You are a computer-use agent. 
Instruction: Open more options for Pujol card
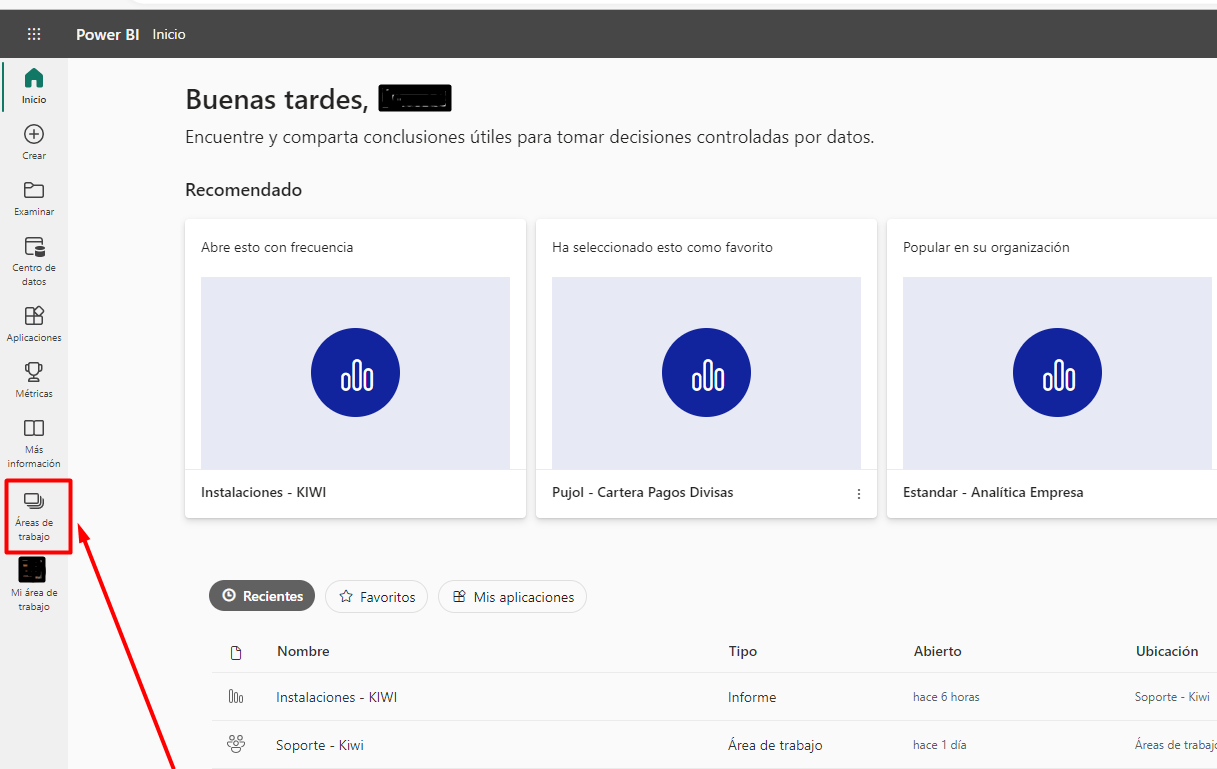tap(858, 493)
